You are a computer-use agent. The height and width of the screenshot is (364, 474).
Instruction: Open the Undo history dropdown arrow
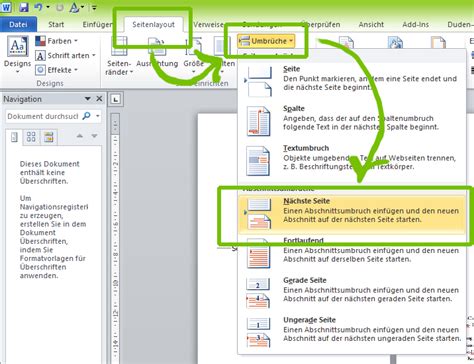(48, 7)
